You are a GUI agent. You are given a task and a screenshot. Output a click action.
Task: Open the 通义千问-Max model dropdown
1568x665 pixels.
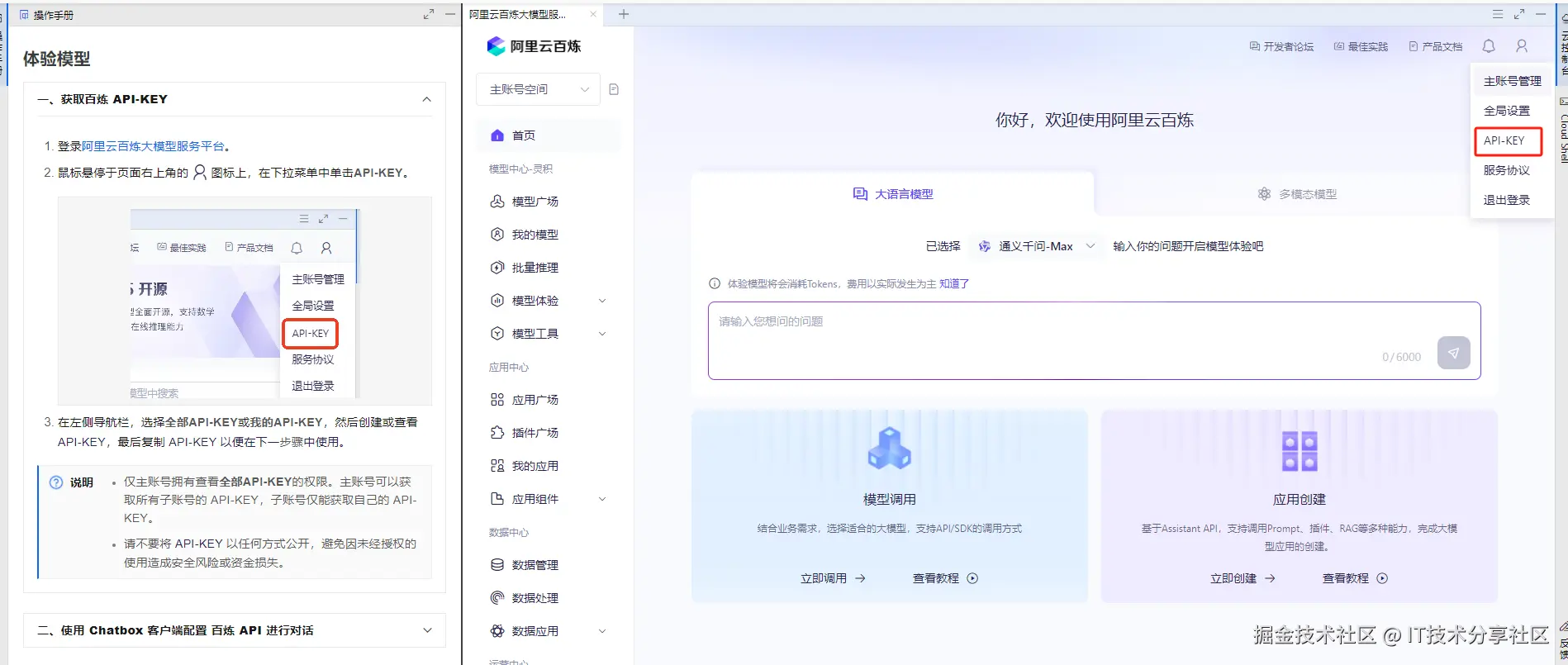tap(1037, 246)
